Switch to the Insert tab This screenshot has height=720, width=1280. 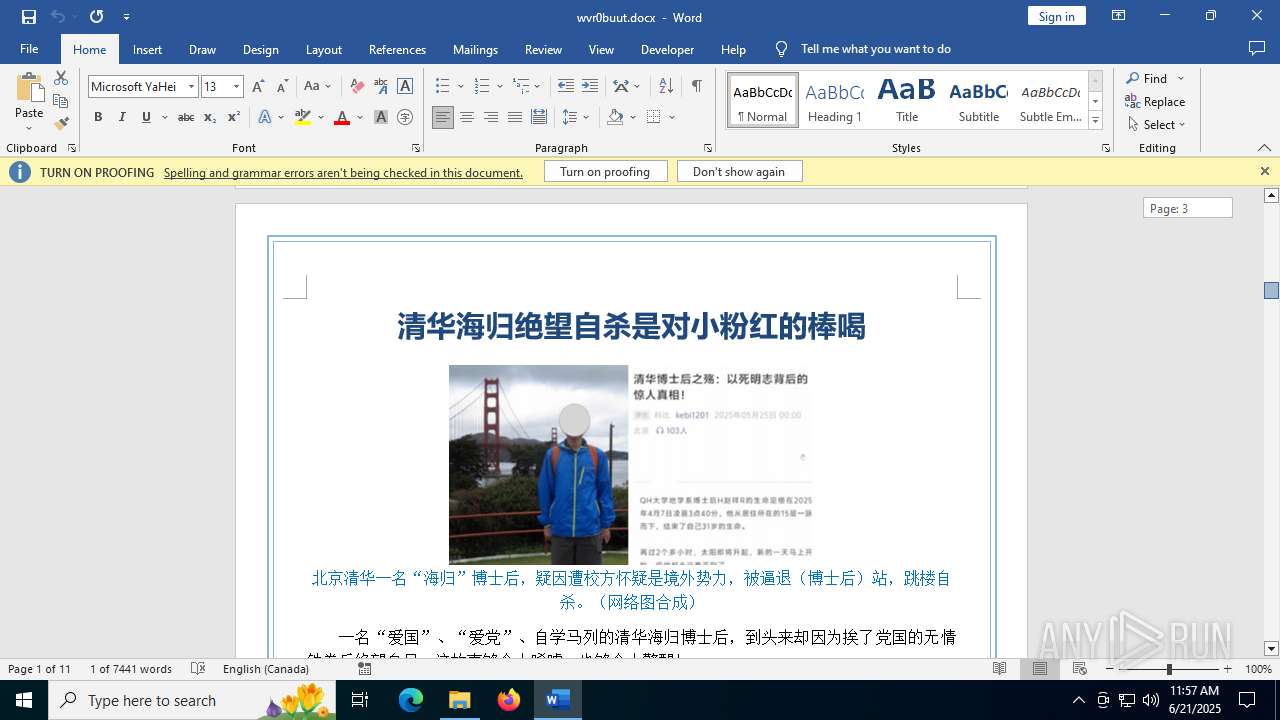[147, 49]
